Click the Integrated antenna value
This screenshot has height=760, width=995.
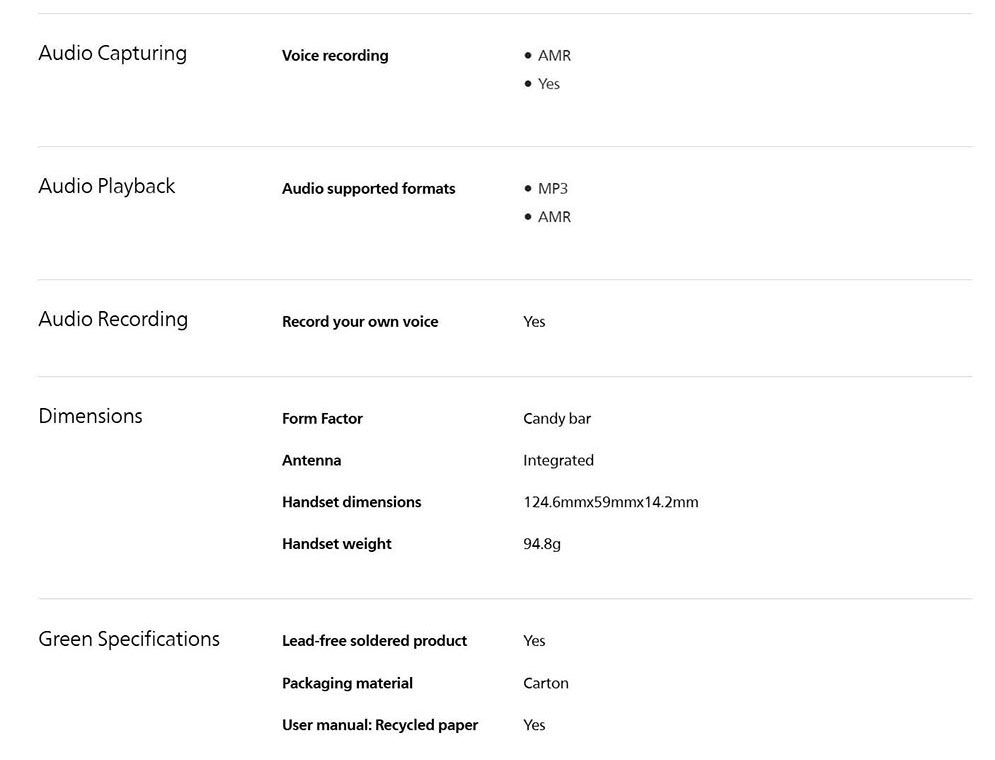558,461
